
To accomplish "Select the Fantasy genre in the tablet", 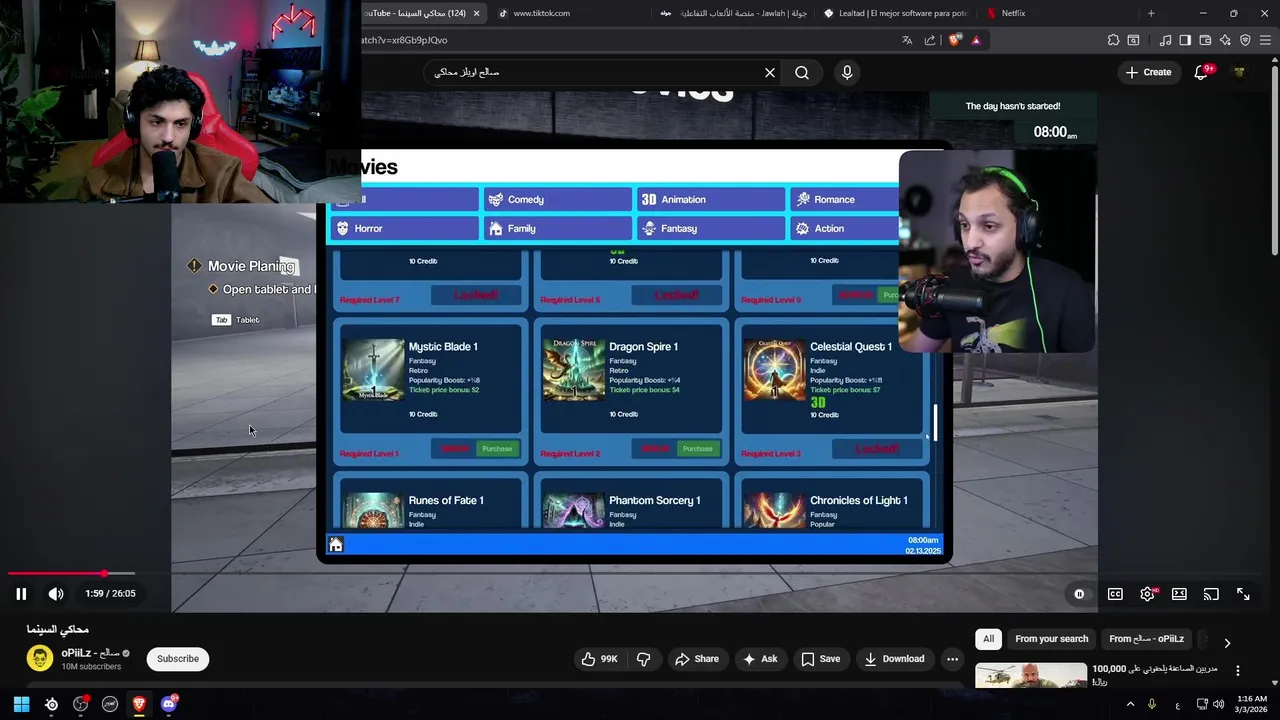I will 709,229.
